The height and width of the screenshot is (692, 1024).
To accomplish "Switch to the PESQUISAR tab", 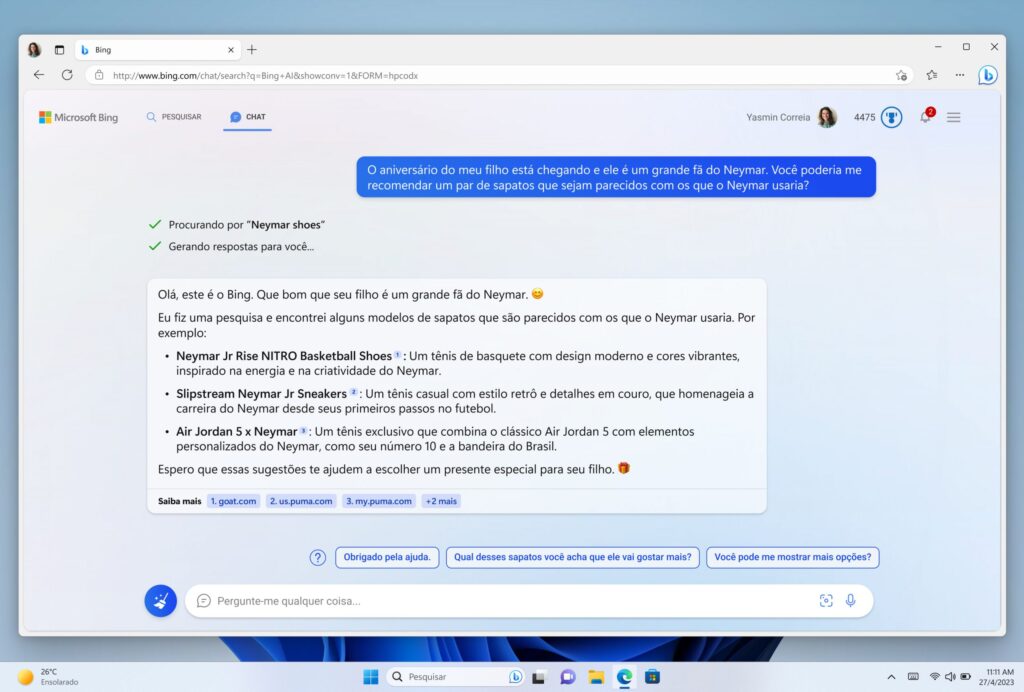I will tap(174, 117).
